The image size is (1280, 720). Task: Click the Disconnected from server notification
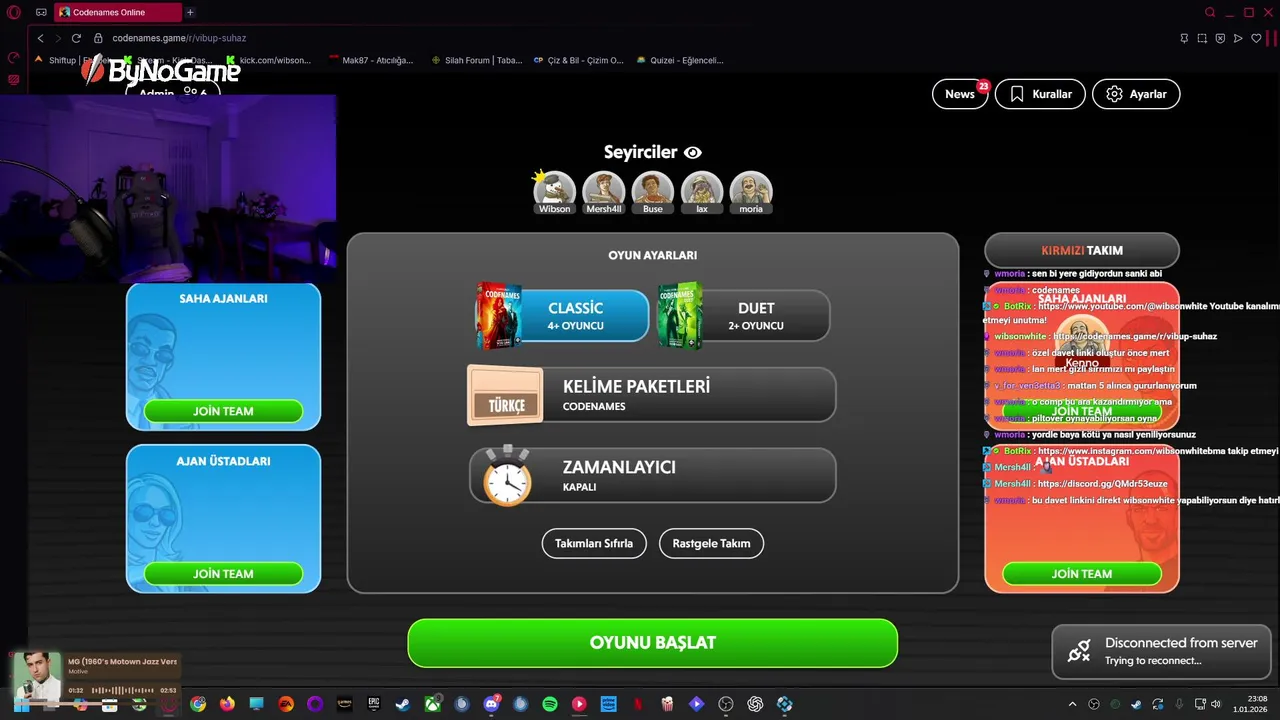pos(1161,651)
